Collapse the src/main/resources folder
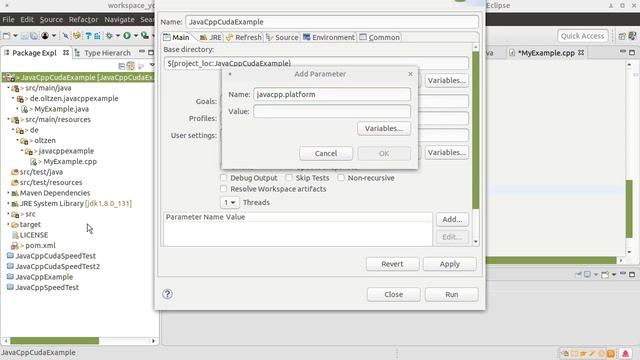 8,119
